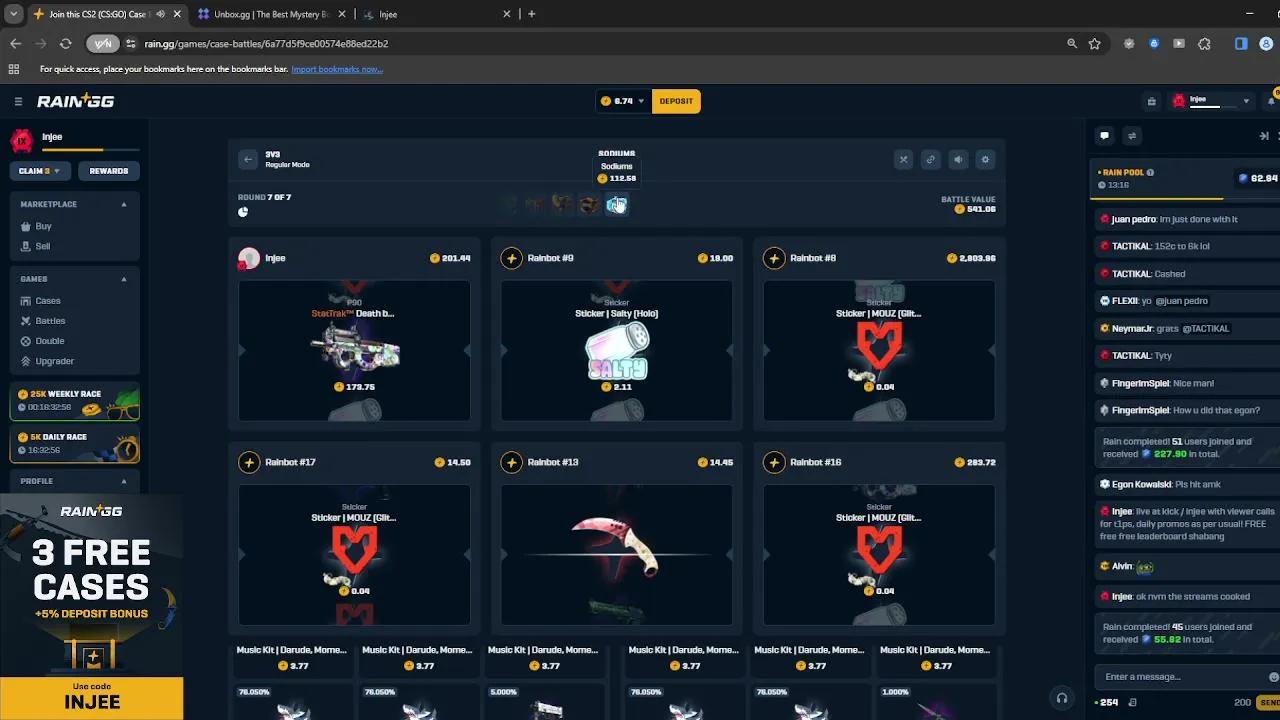Click the Injee profile avatar in sidebar
Image resolution: width=1280 pixels, height=720 pixels.
coord(22,141)
